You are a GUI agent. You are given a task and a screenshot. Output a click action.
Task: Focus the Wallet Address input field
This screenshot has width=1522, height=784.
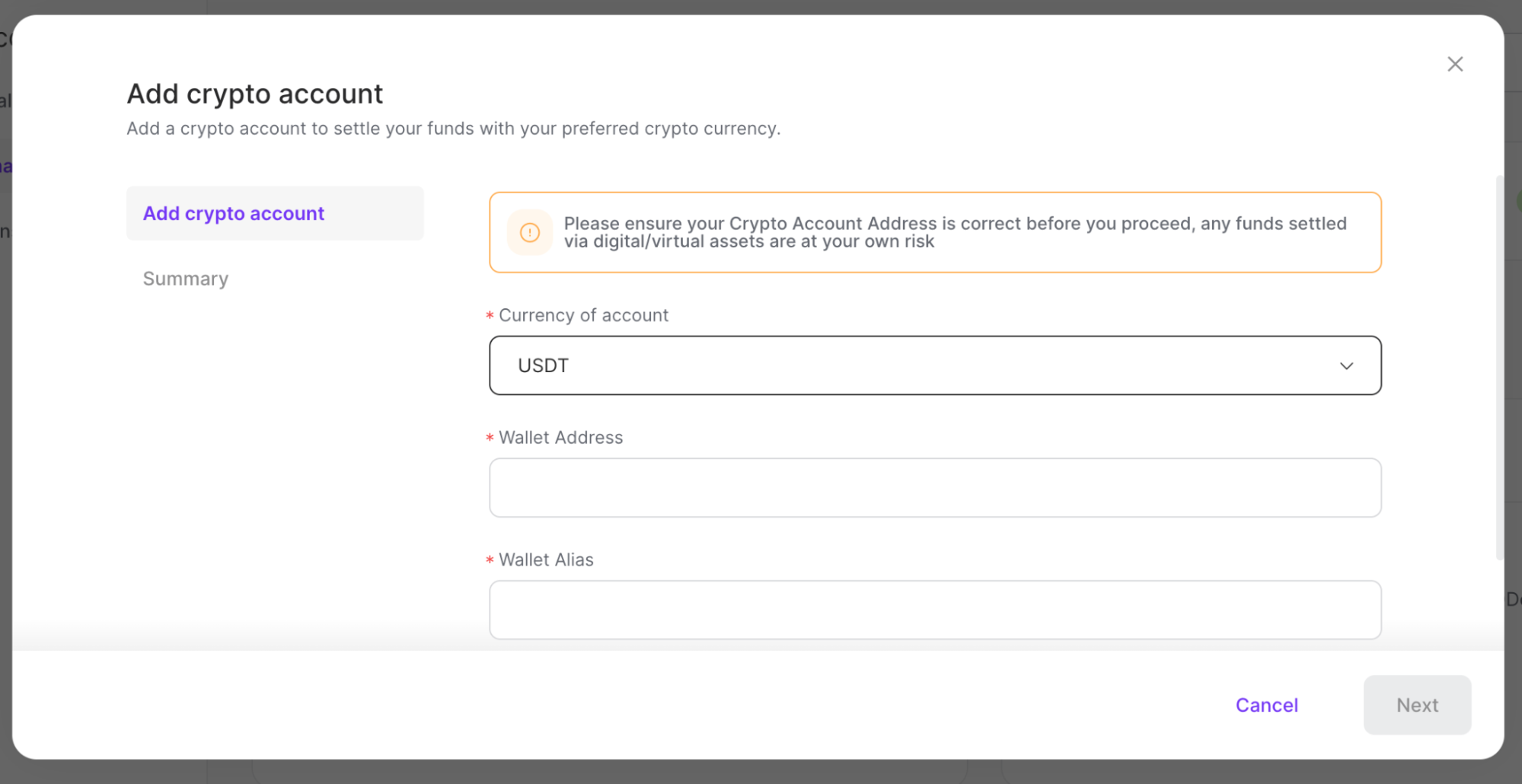935,487
